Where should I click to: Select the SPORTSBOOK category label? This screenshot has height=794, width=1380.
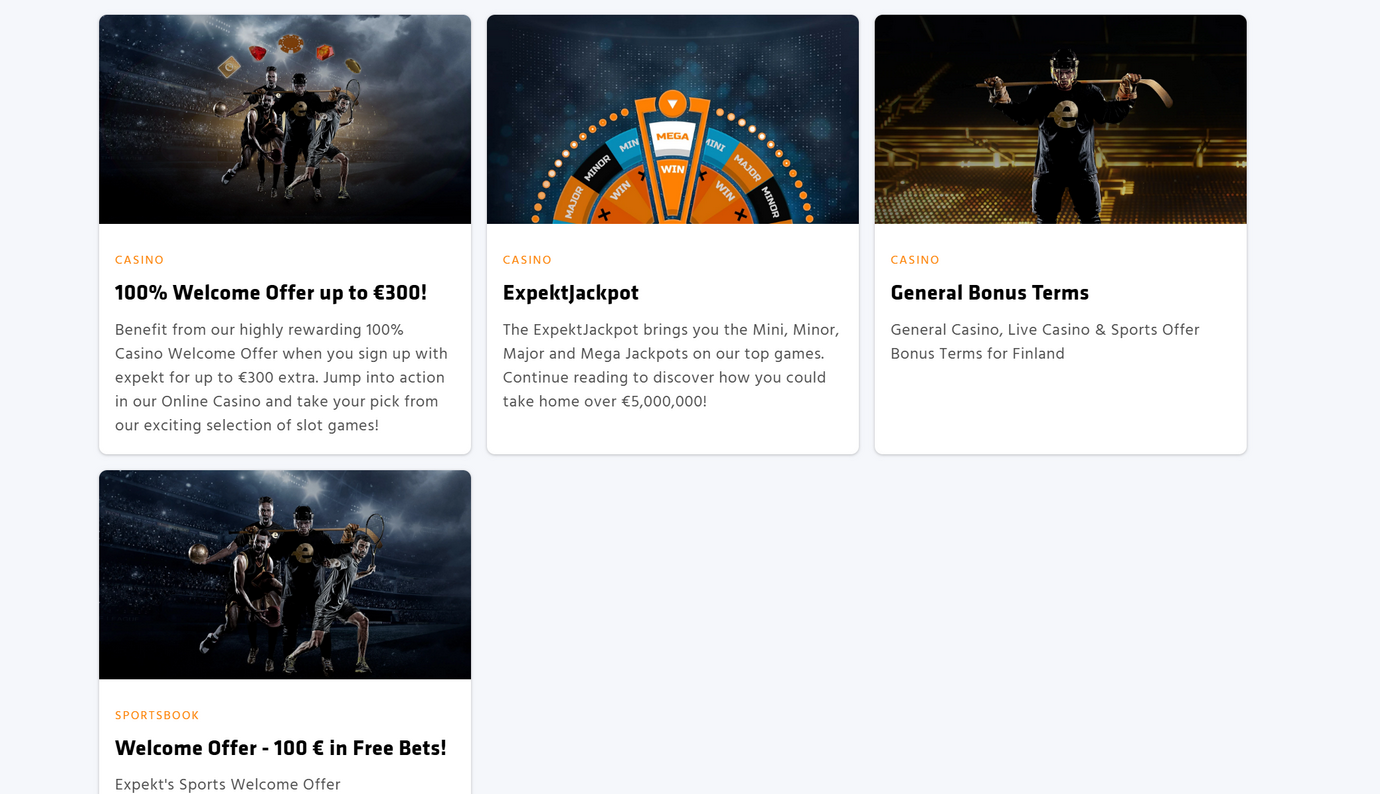[x=157, y=716]
